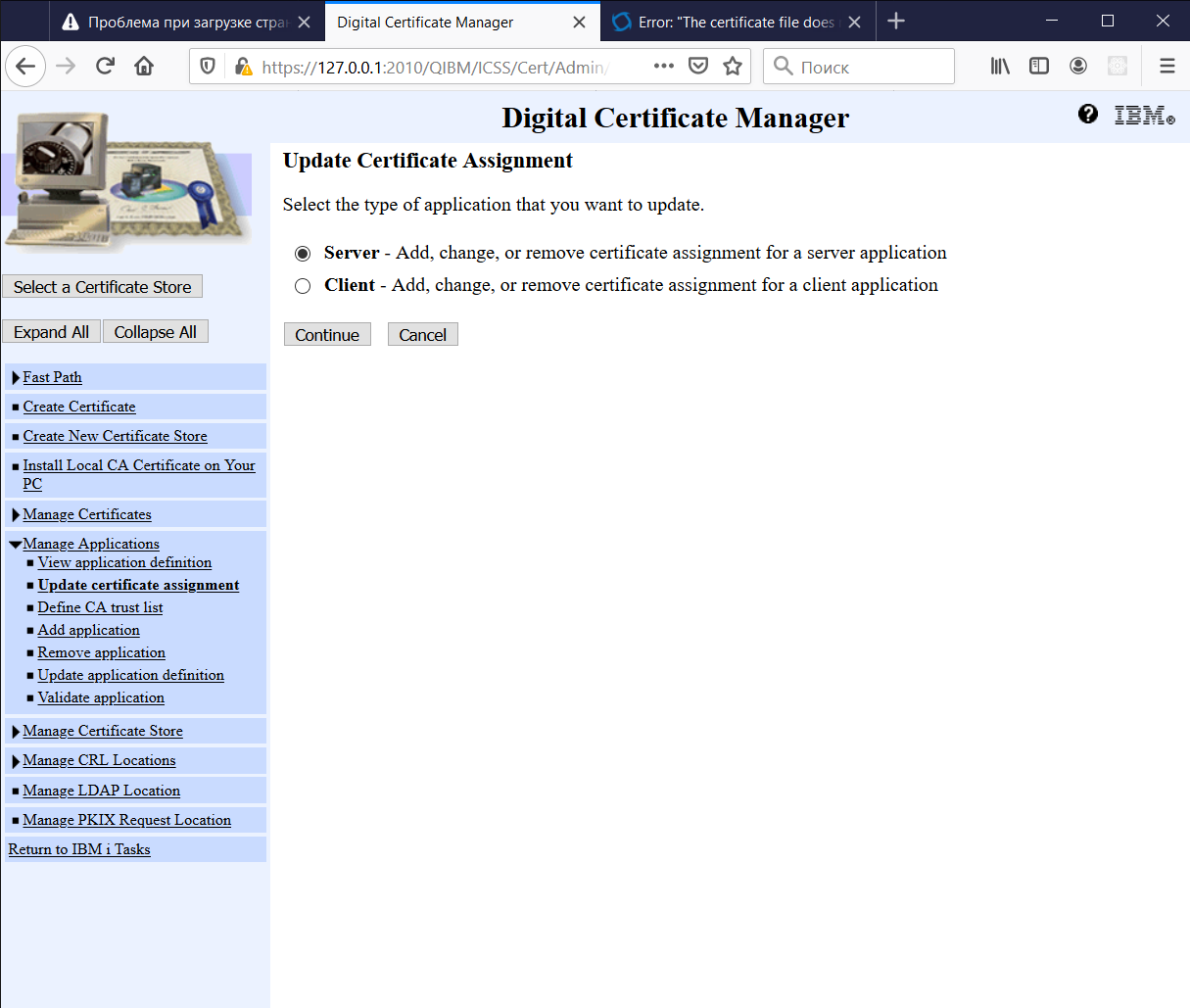1190x1008 pixels.
Task: Open Define CA trust list link
Action: [100, 607]
